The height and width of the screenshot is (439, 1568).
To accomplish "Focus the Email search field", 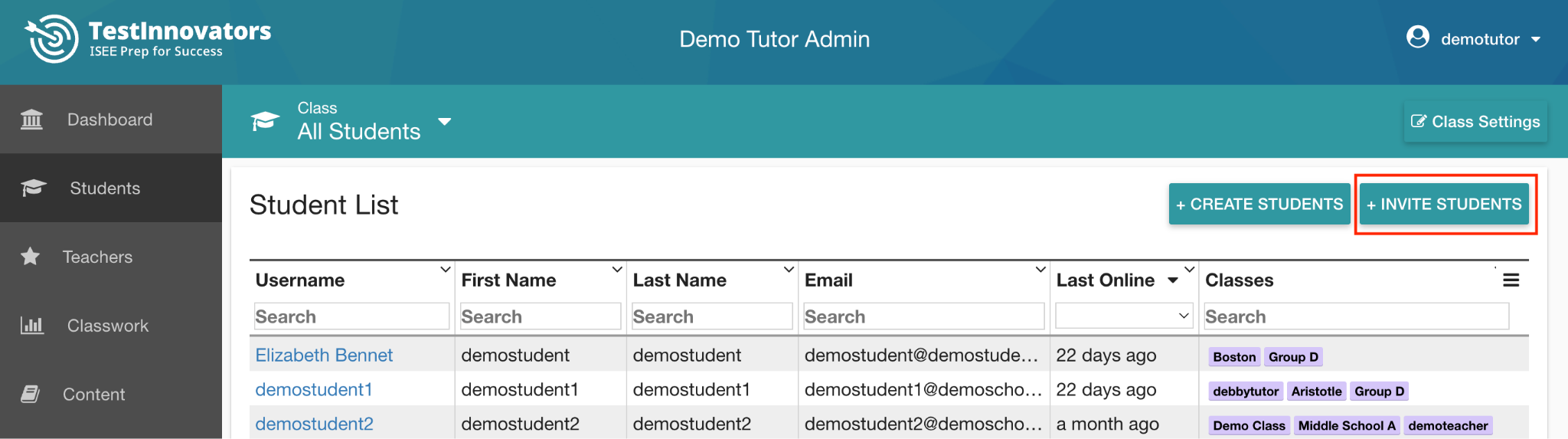I will click(x=924, y=316).
